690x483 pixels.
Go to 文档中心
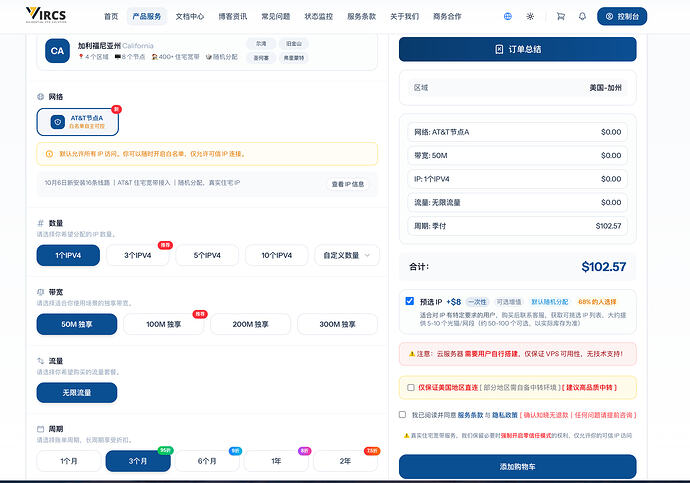point(190,16)
